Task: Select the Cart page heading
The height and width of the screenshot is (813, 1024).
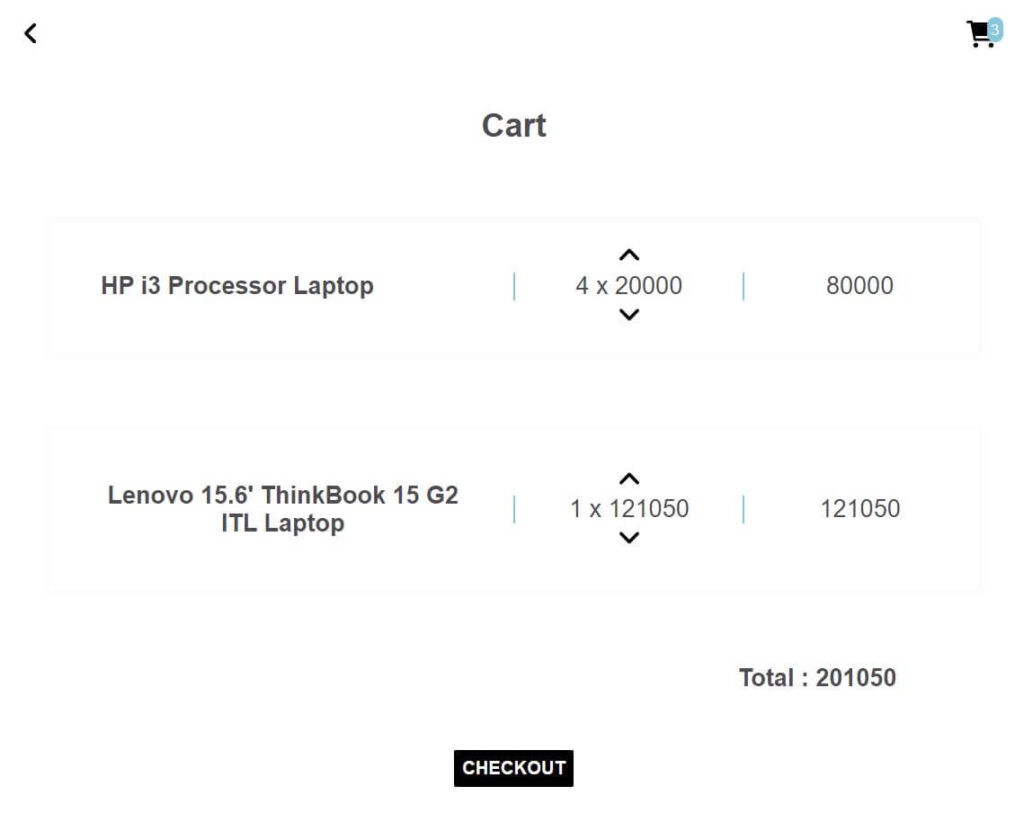Action: [x=513, y=125]
